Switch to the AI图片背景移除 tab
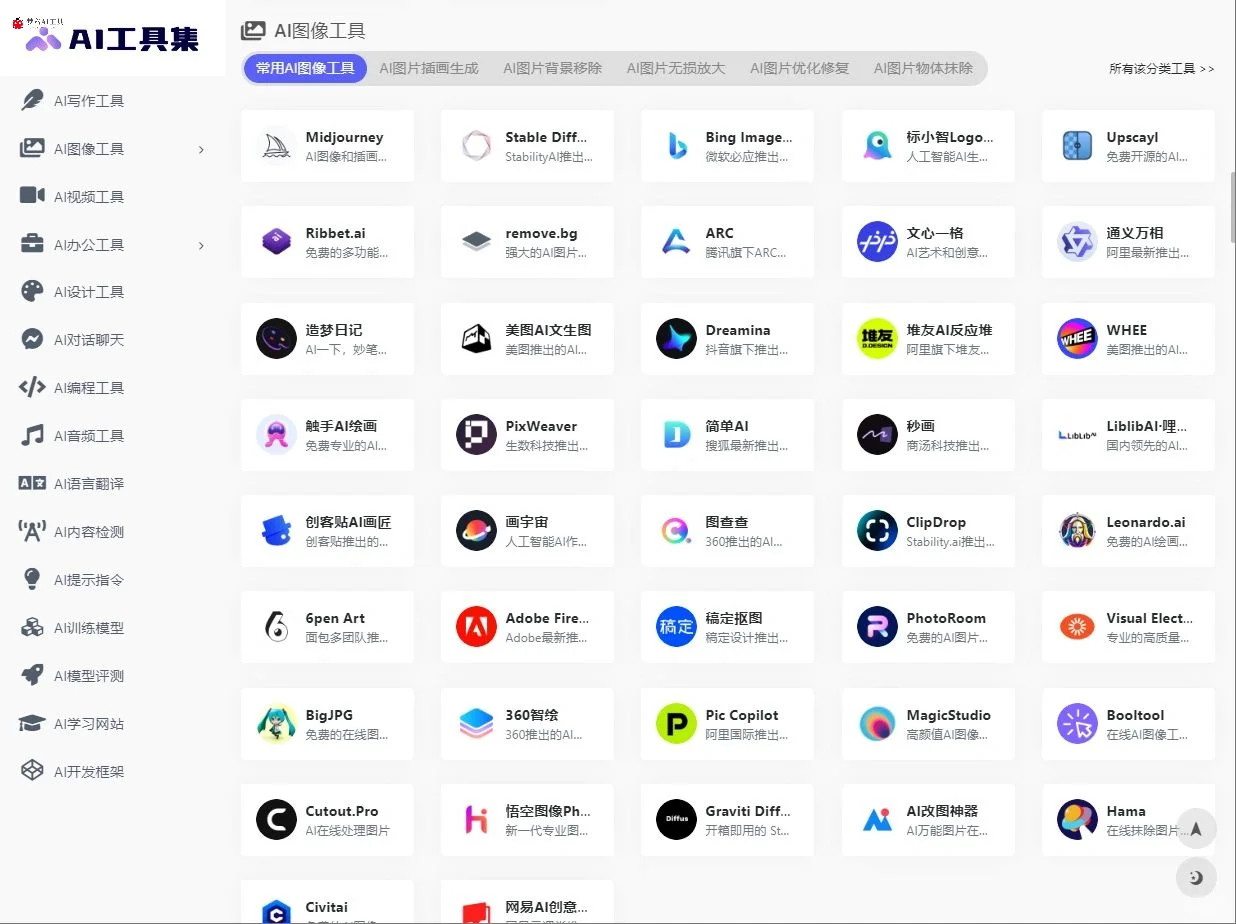1236x924 pixels. [552, 68]
